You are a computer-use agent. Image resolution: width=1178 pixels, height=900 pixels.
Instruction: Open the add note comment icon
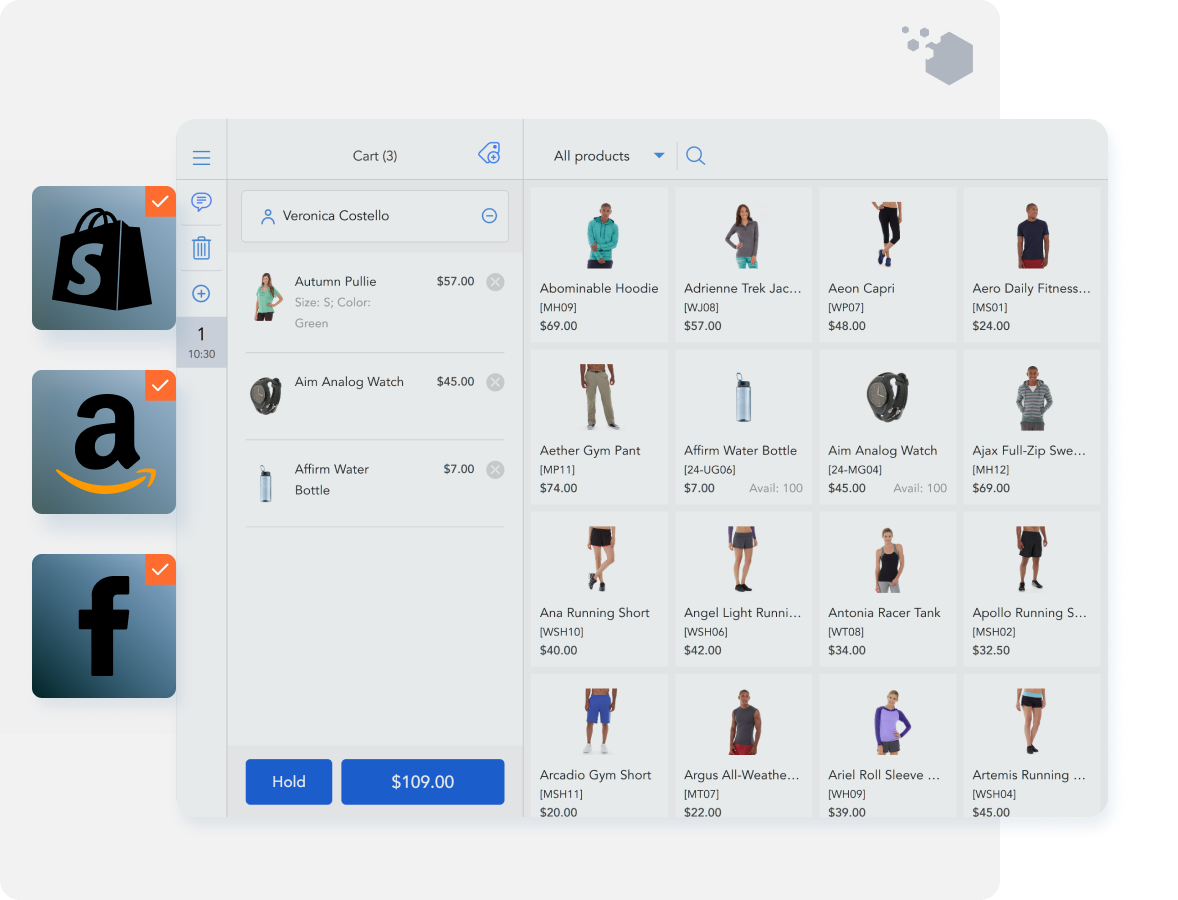click(x=201, y=201)
